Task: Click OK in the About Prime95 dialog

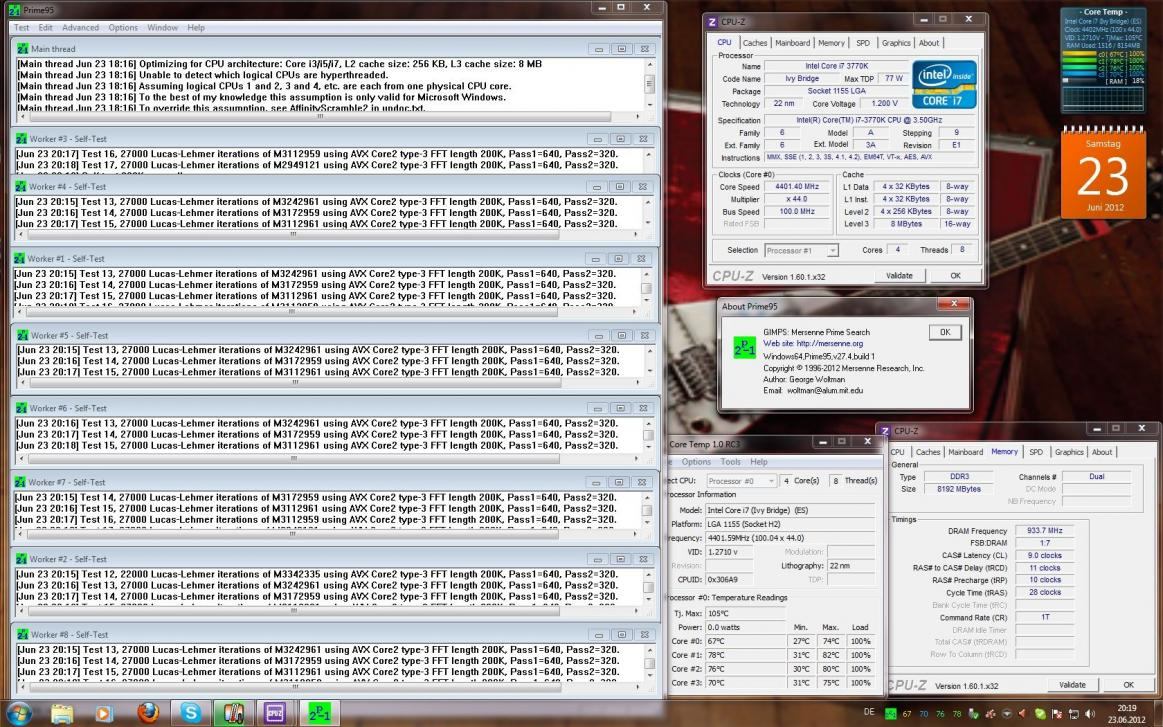Action: point(945,332)
